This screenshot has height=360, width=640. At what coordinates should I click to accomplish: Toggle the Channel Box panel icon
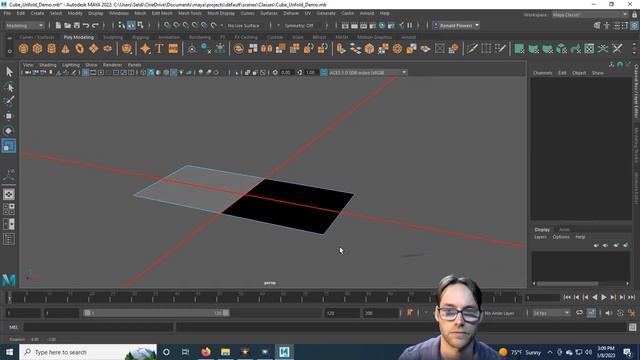tap(634, 25)
